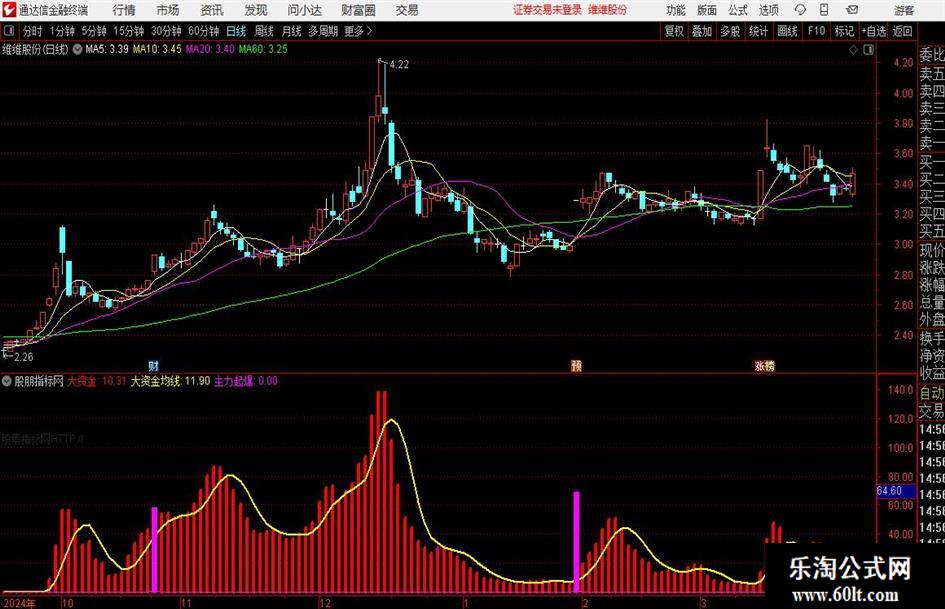Switch to the 5分钟 period tab
The height and width of the screenshot is (609, 945).
(x=94, y=31)
